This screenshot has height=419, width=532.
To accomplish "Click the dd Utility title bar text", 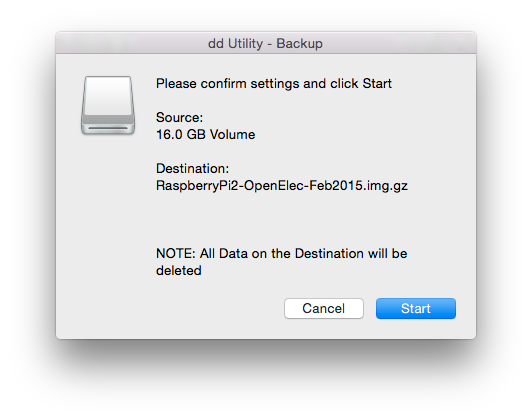I will [x=265, y=43].
